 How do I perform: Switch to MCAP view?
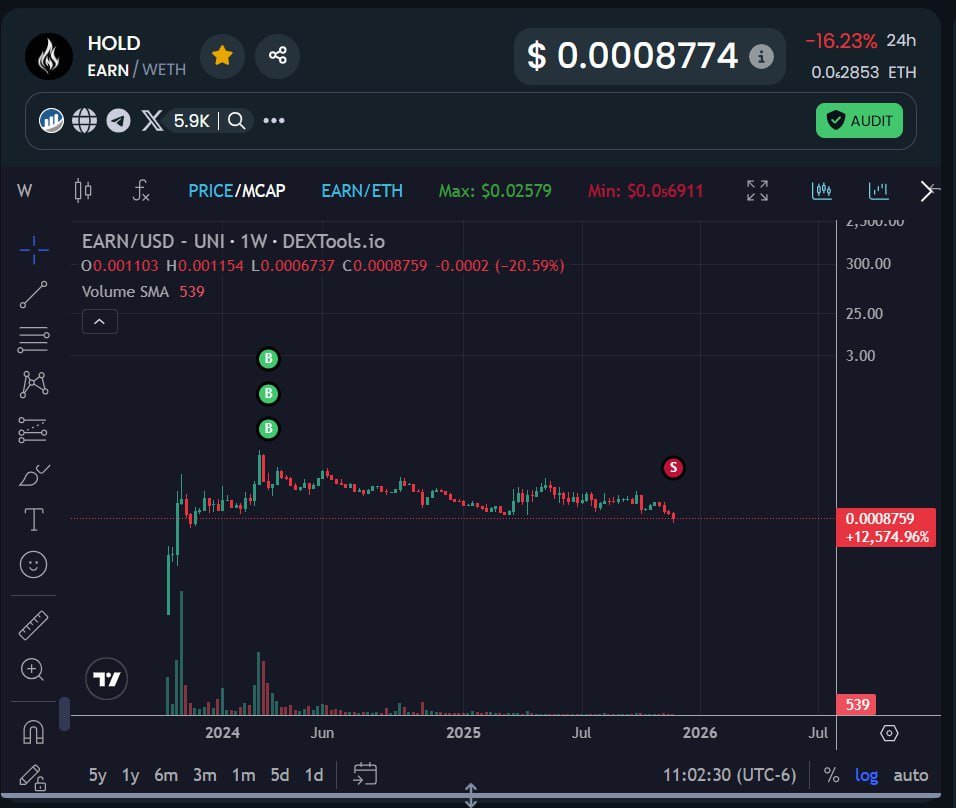(x=262, y=191)
